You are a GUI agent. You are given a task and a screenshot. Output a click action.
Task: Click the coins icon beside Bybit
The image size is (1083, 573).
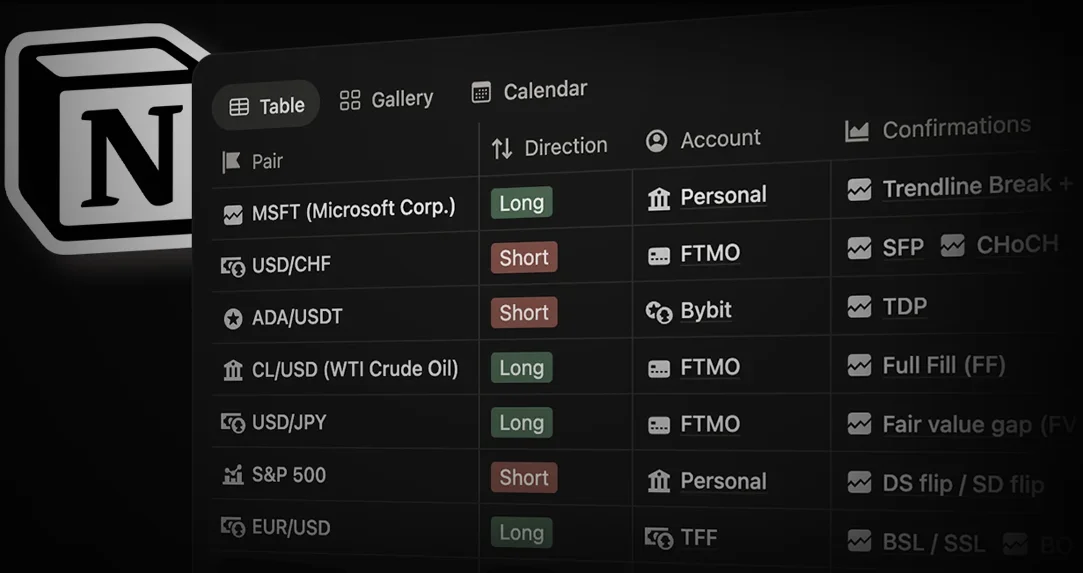click(x=659, y=313)
